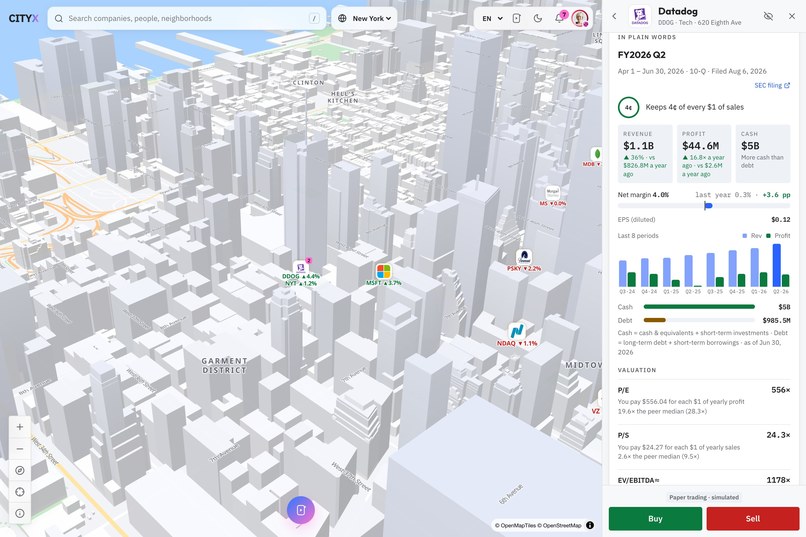Click the Hell's Kitchen map label

(x=343, y=97)
